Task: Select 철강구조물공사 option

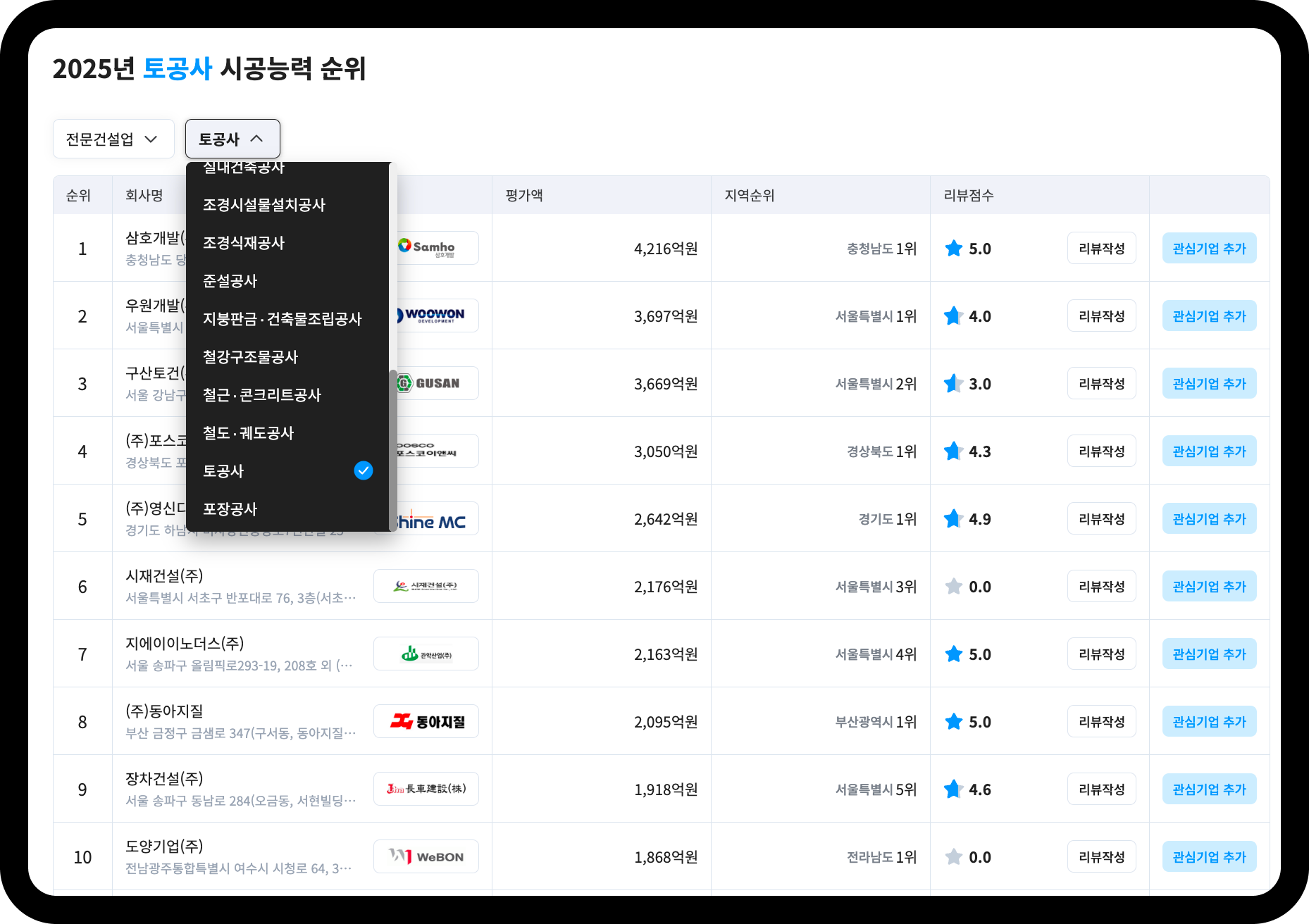Action: coord(287,357)
